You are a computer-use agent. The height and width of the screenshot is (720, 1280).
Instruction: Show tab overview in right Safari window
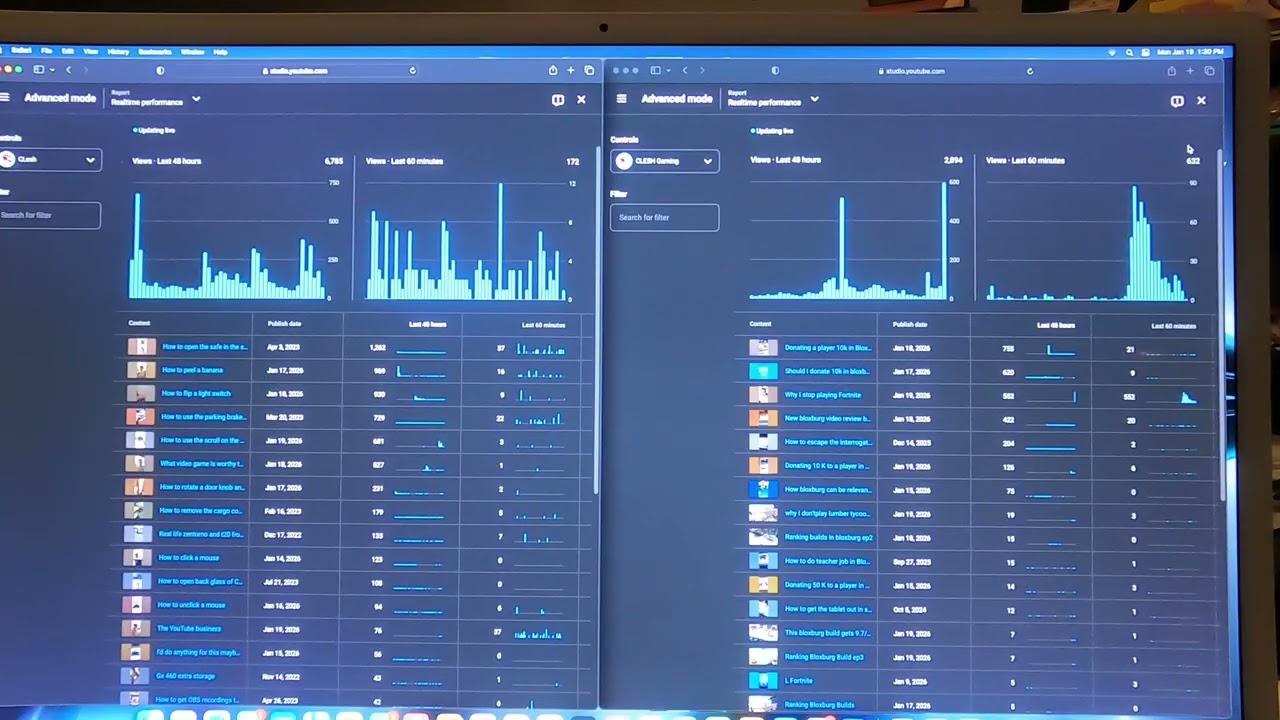click(1209, 71)
